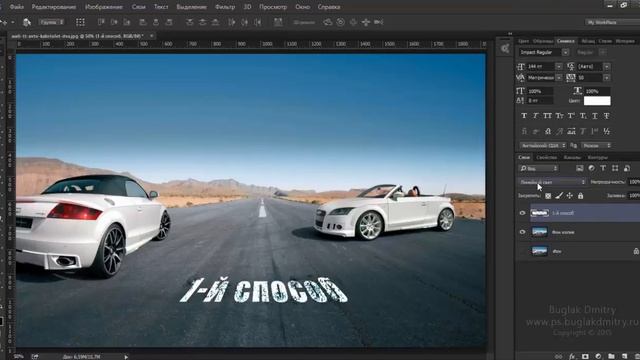Switch to the Свойства tab
640x360 pixels.
(547, 157)
